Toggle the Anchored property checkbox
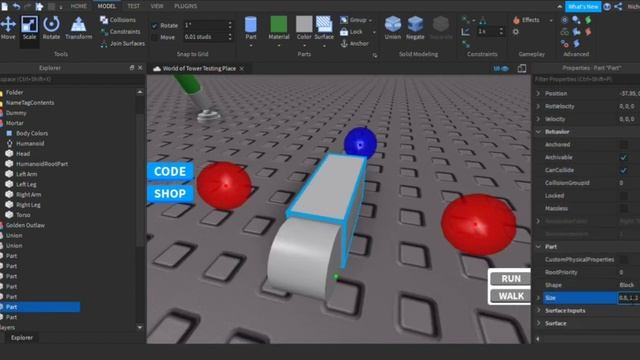This screenshot has height=360, width=640. (624, 144)
